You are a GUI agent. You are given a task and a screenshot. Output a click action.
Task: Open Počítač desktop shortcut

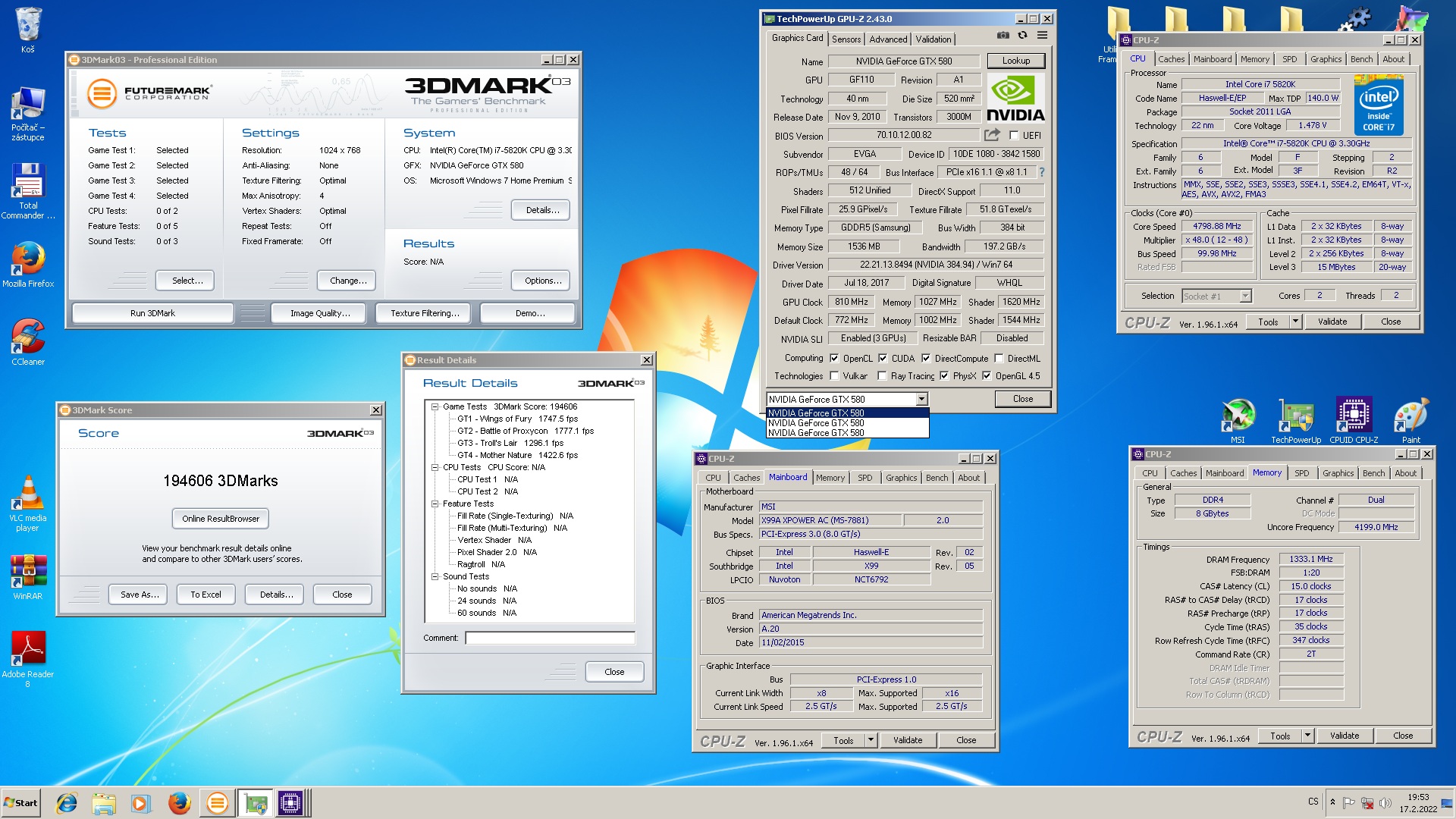pos(28,114)
